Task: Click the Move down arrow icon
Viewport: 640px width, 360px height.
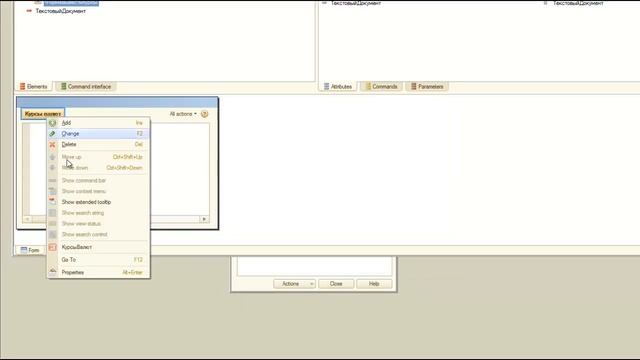Action: [x=53, y=168]
